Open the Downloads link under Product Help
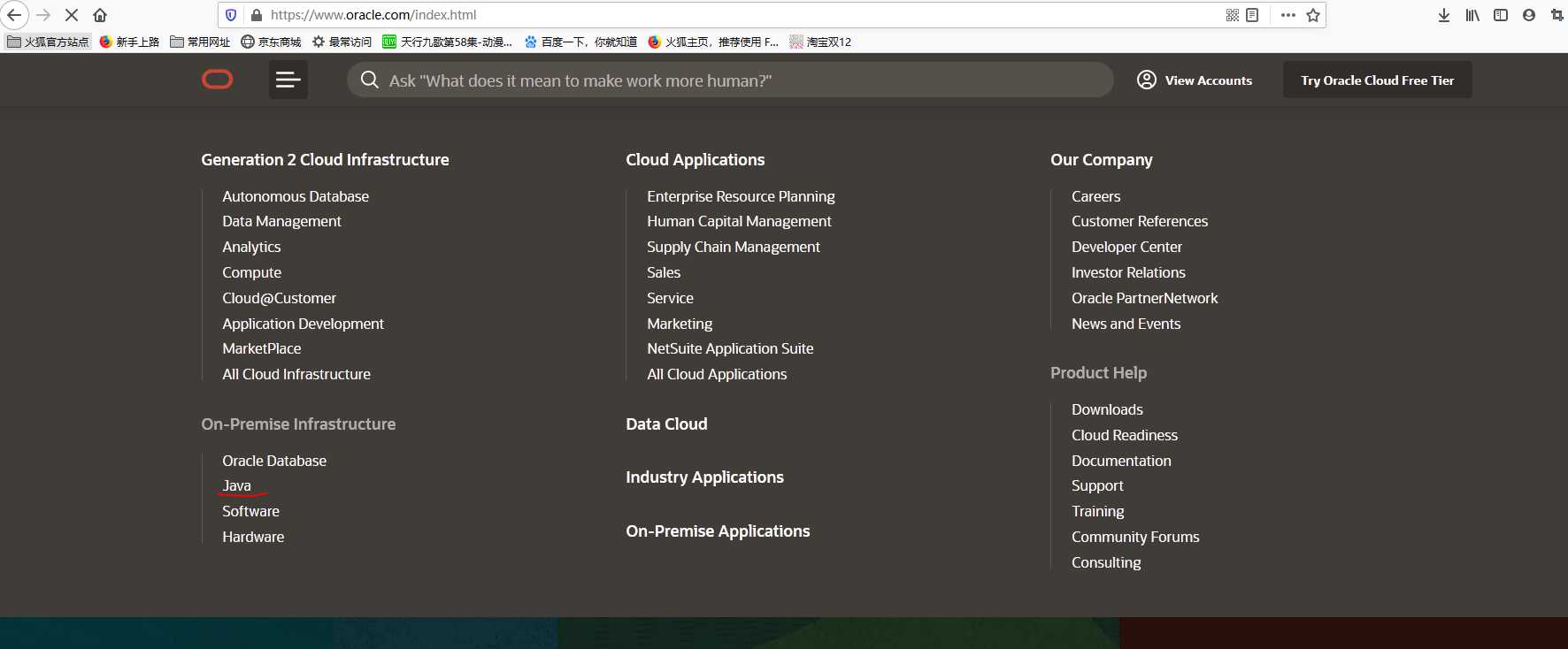This screenshot has width=1568, height=649. coord(1107,409)
